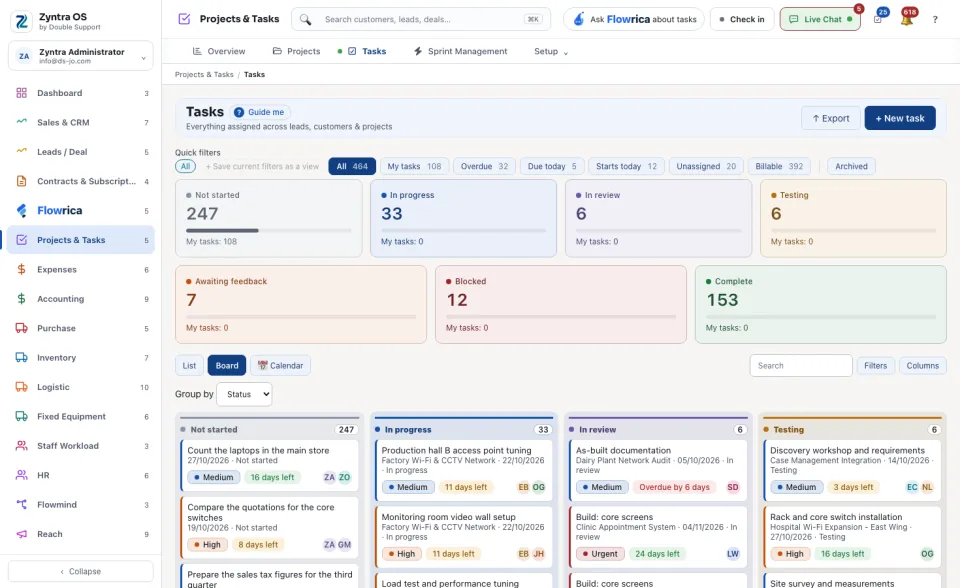Toggle the Billable 392 filter

(x=779, y=167)
